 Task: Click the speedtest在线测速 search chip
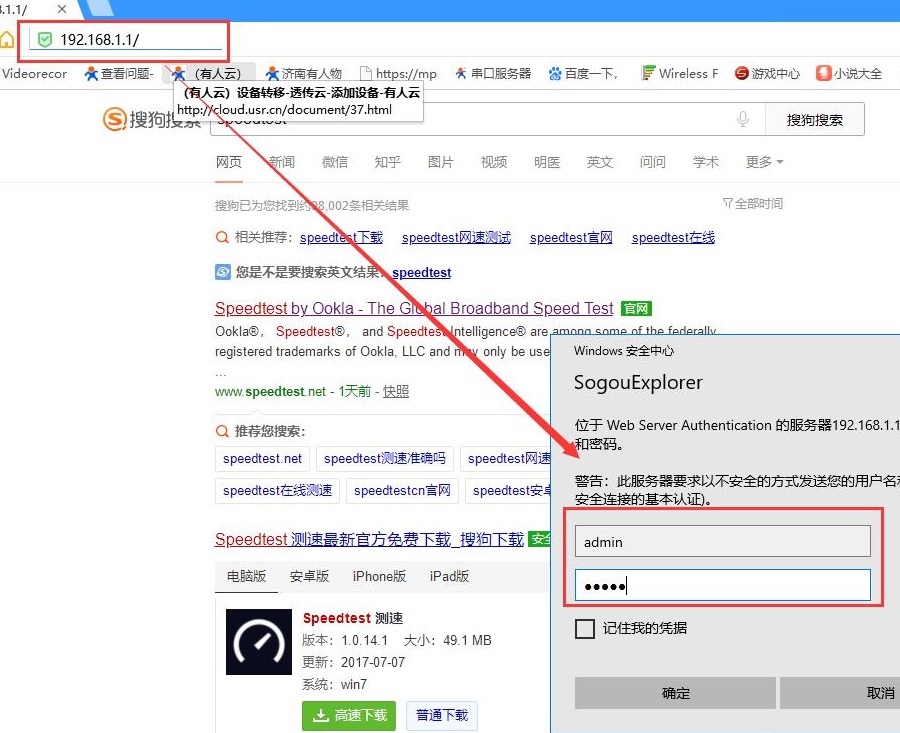[277, 491]
